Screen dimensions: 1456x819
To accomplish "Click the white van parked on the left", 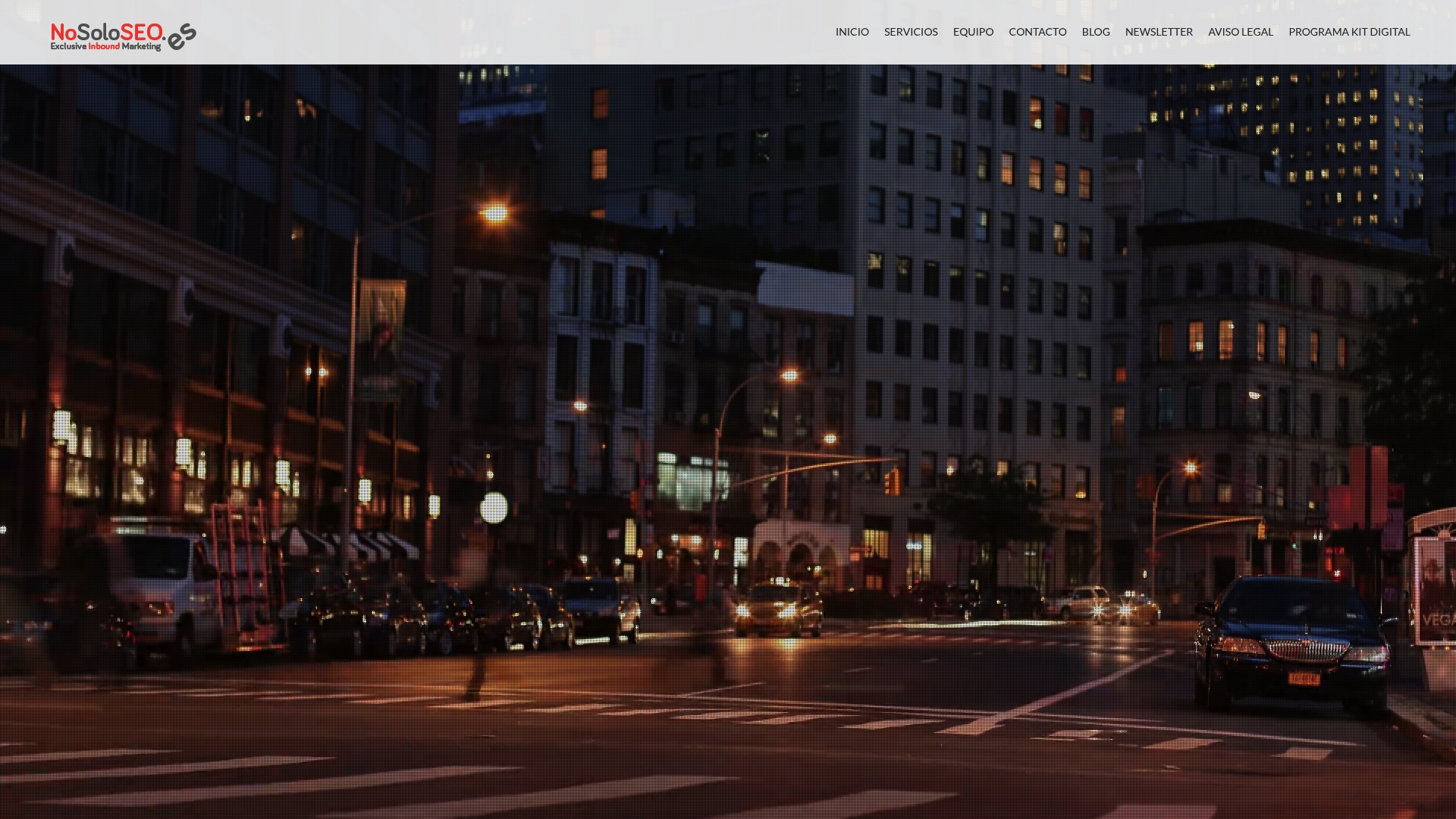I will pyautogui.click(x=167, y=584).
